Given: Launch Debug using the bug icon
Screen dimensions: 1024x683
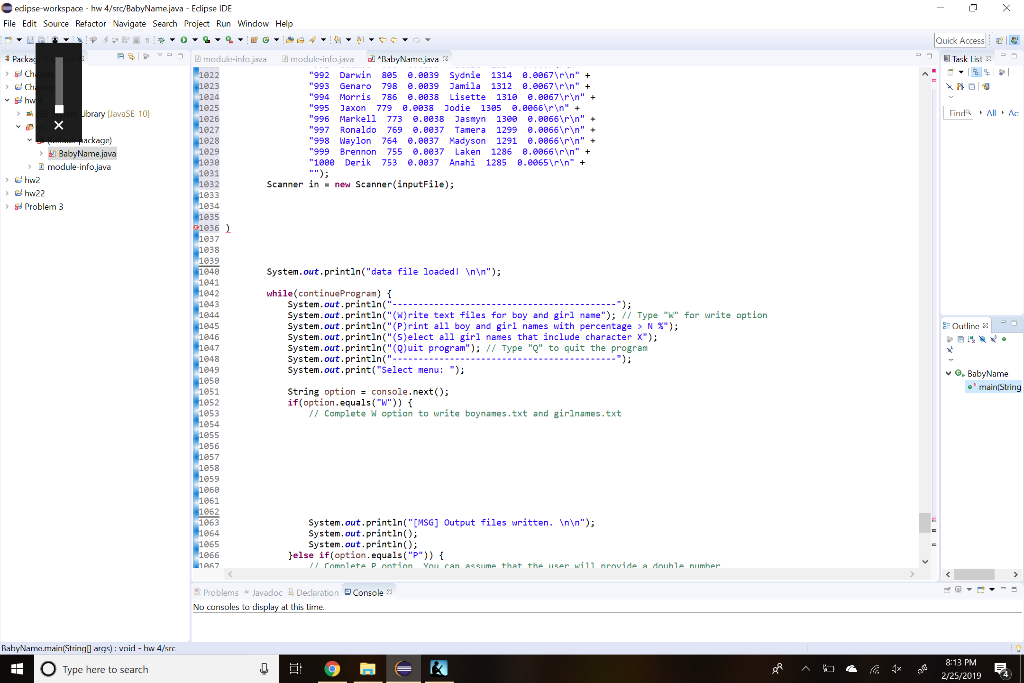Looking at the screenshot, I should tap(160, 40).
